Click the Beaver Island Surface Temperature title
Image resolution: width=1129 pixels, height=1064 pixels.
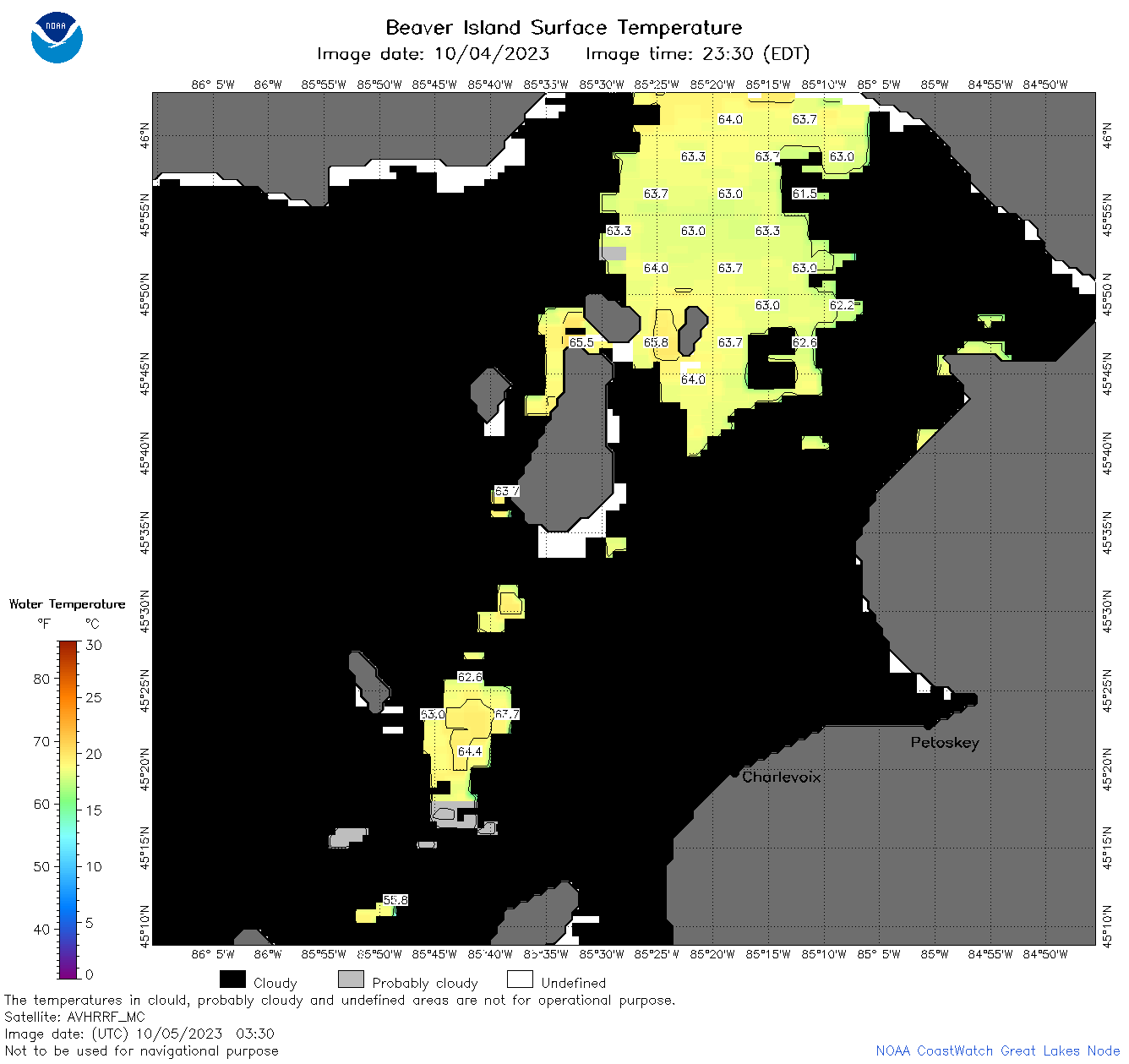tap(564, 27)
